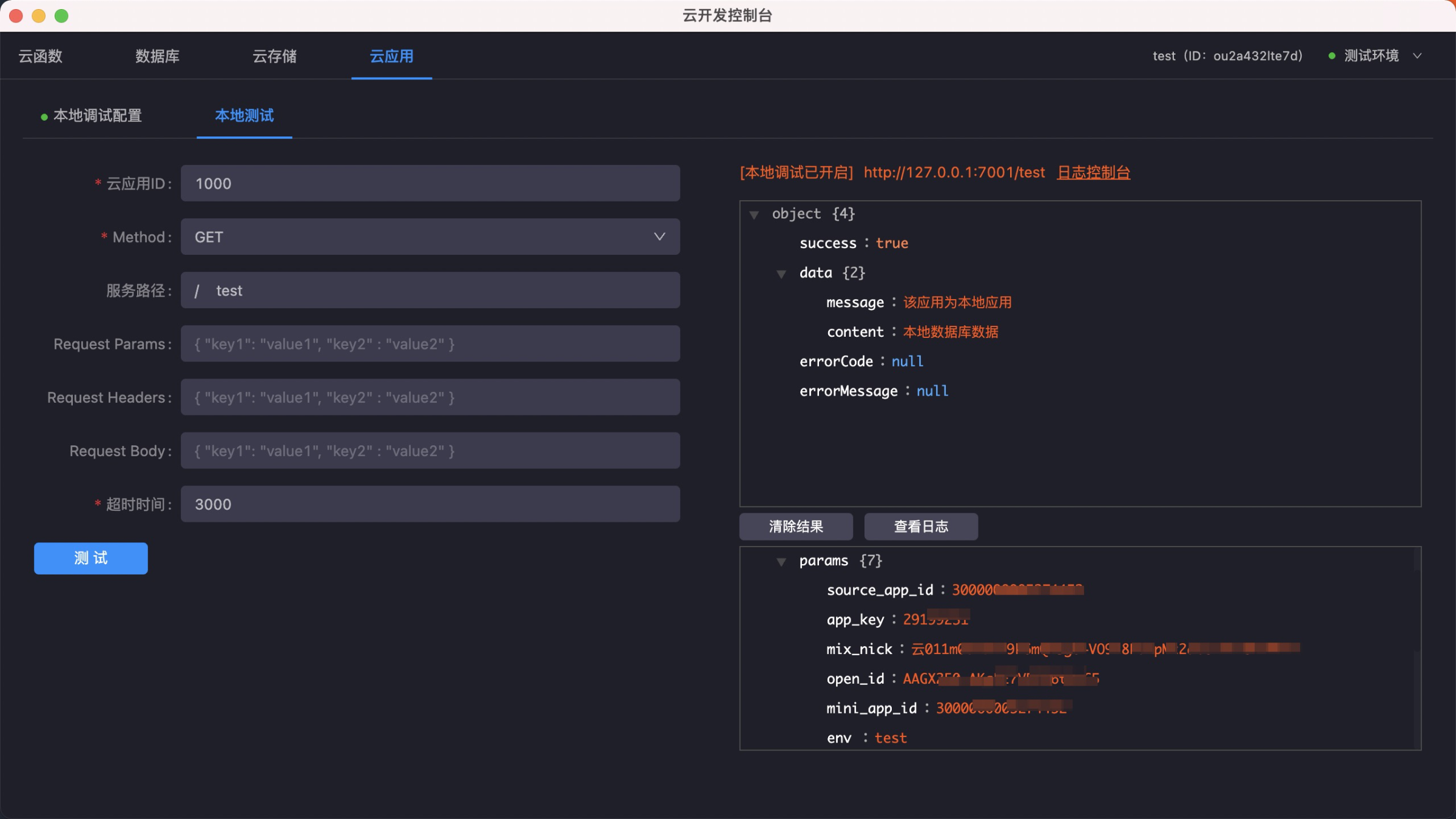Open the 云存储 tab

[x=274, y=56]
